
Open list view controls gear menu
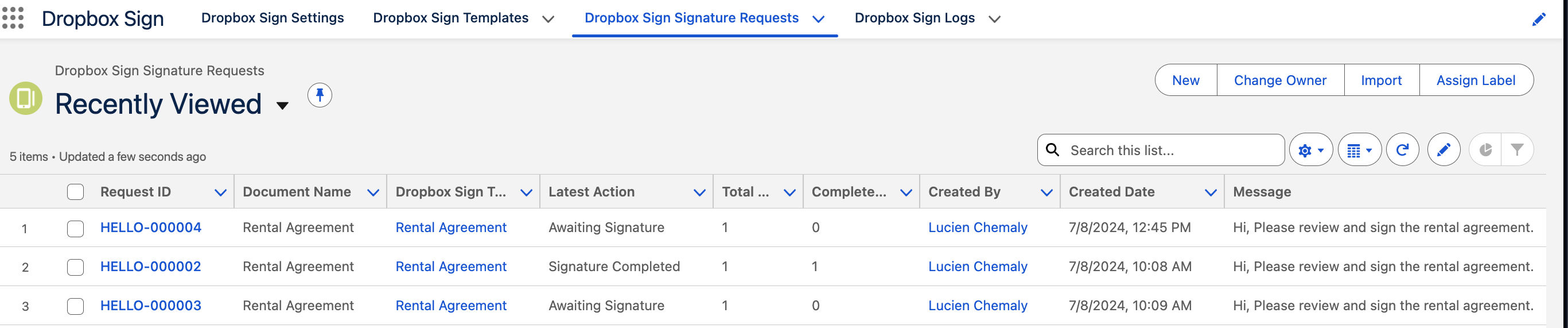tap(1310, 150)
